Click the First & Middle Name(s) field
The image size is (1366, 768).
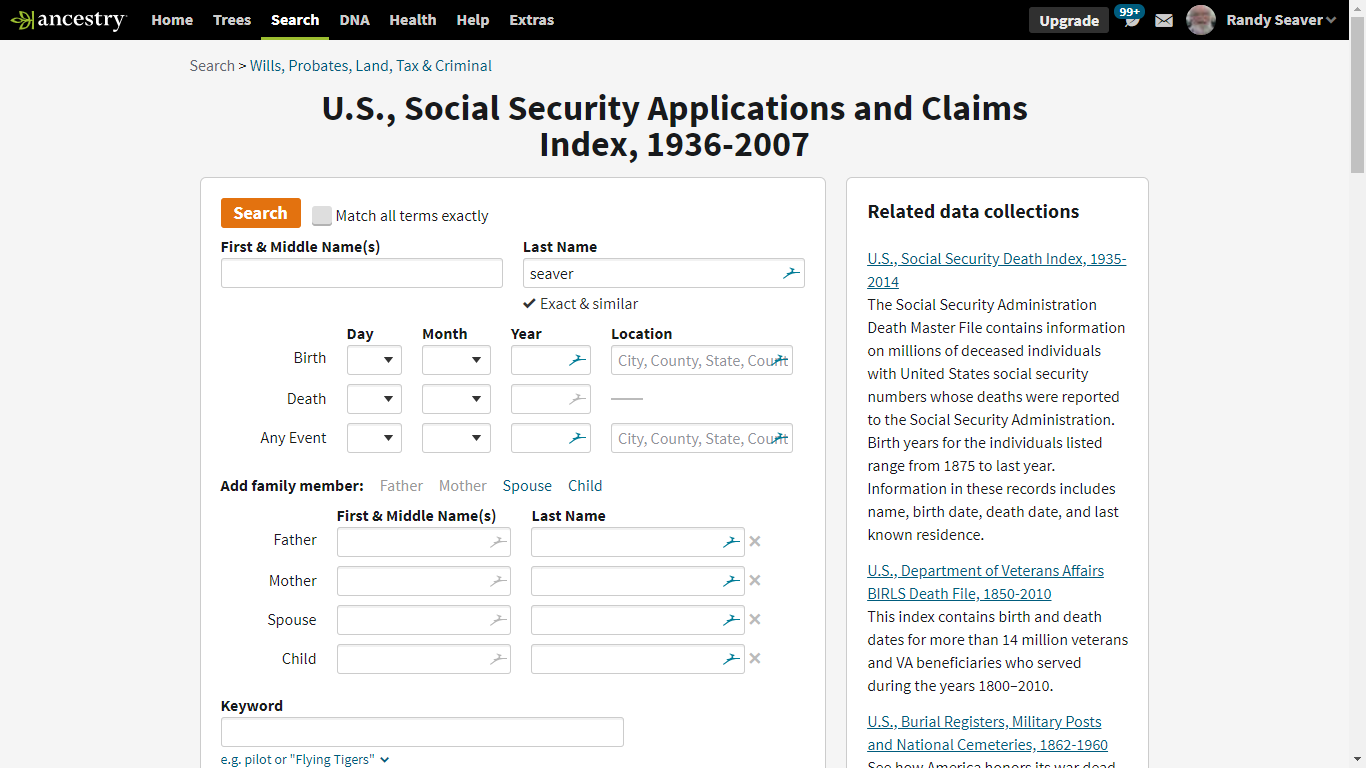point(362,273)
